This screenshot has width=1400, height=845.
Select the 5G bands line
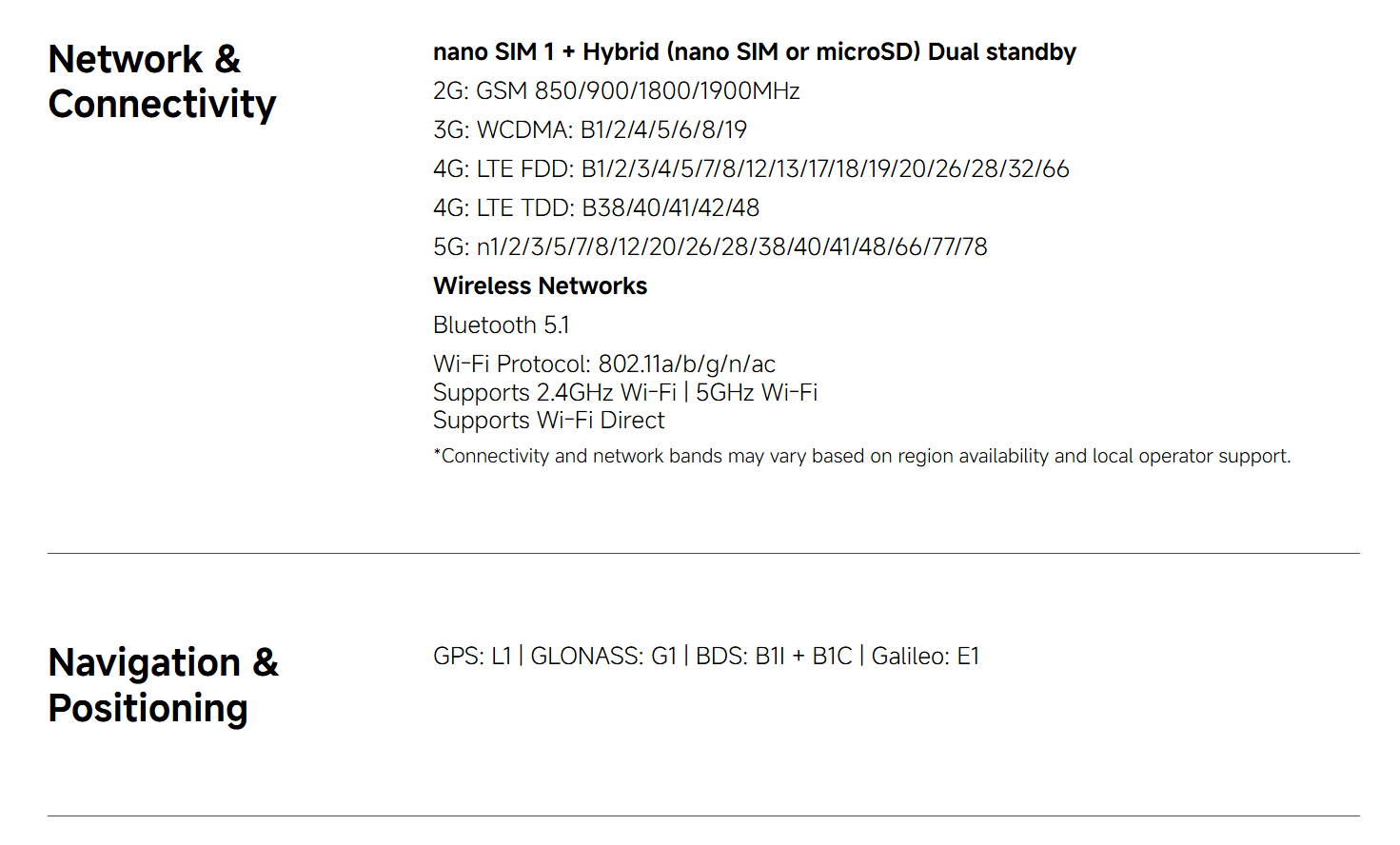[x=709, y=247]
